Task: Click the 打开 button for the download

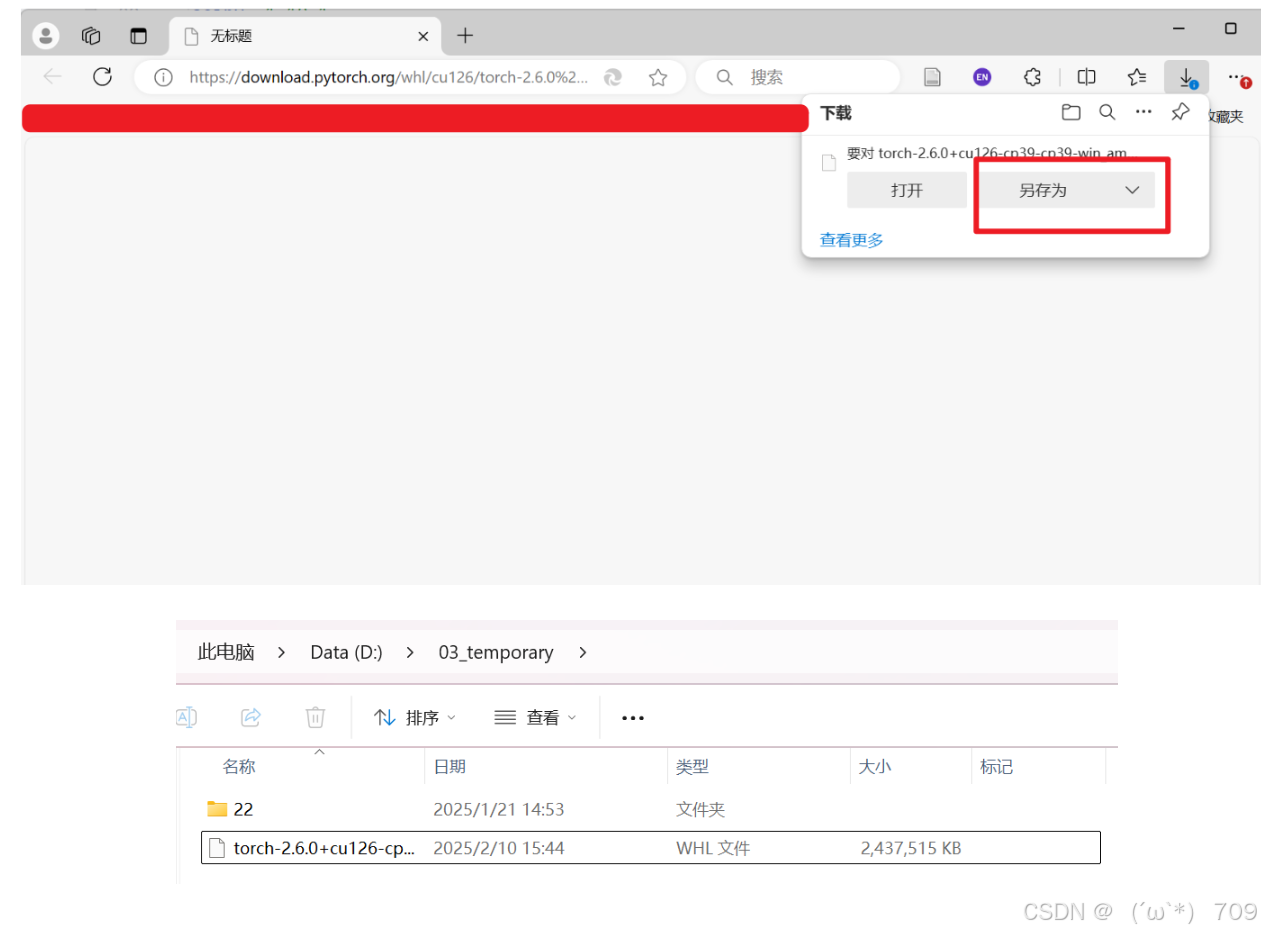Action: coord(906,189)
